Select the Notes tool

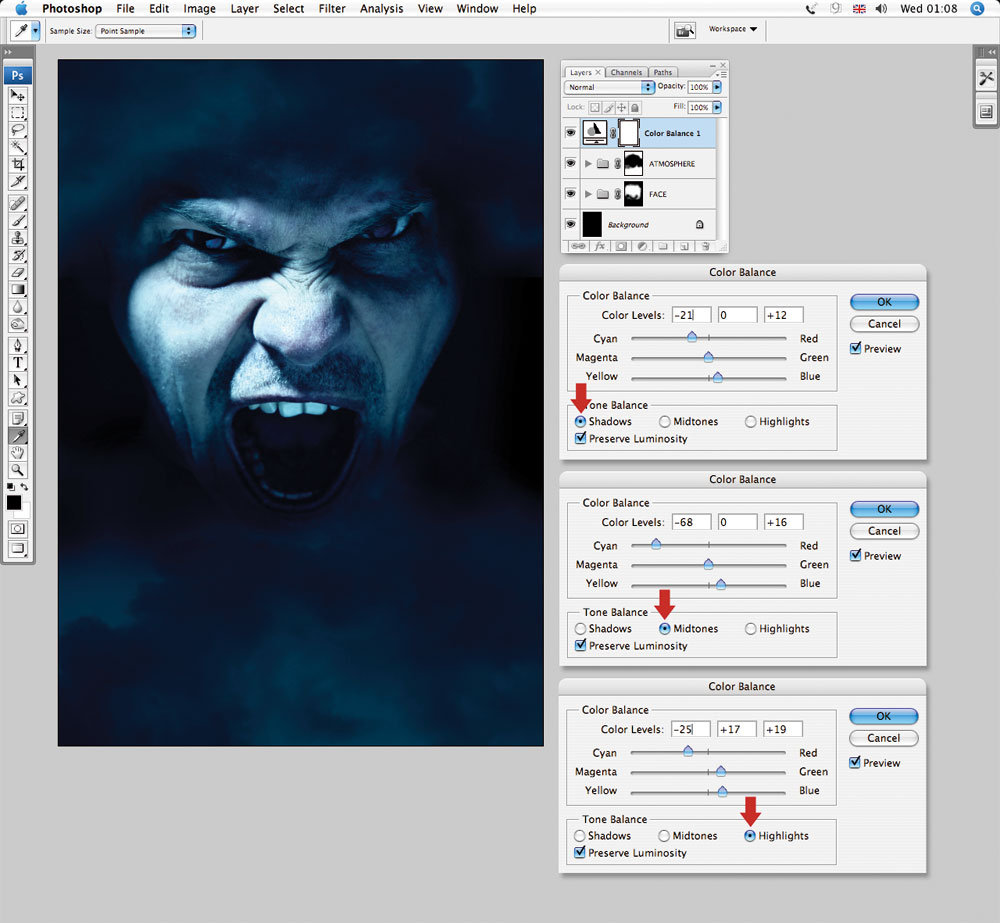pos(18,418)
